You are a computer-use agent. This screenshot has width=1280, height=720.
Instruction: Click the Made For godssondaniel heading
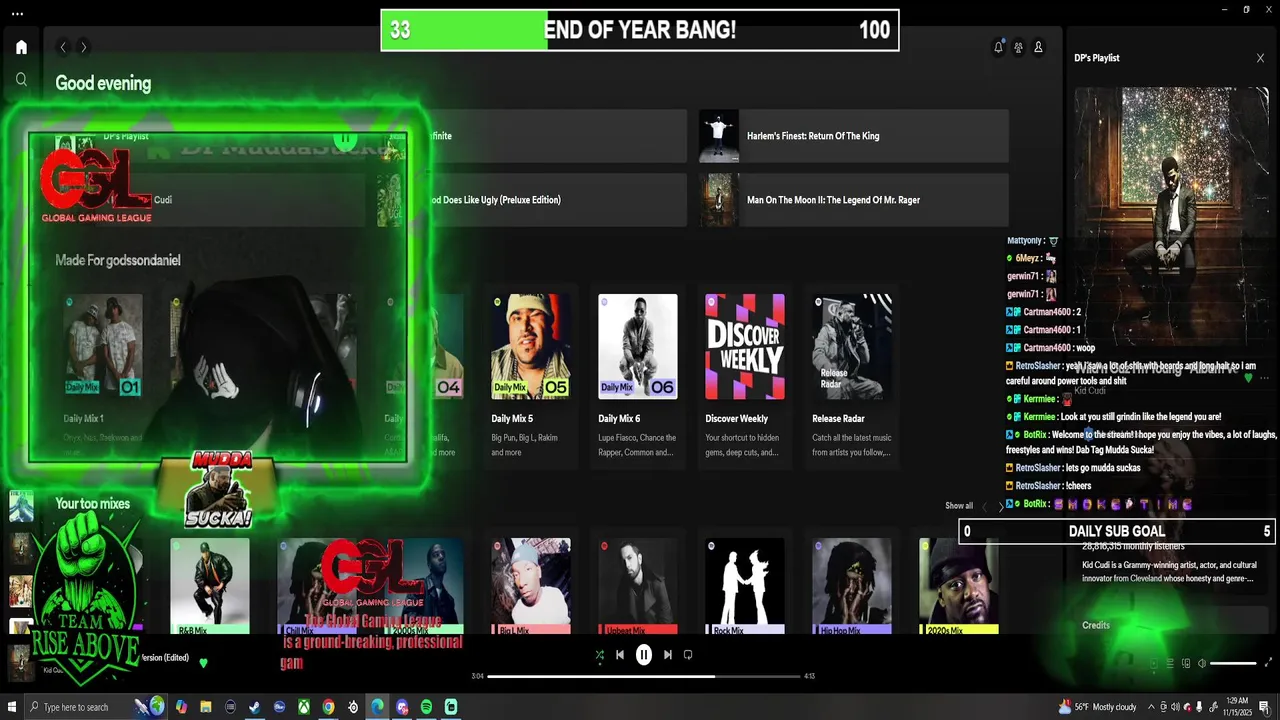(118, 260)
